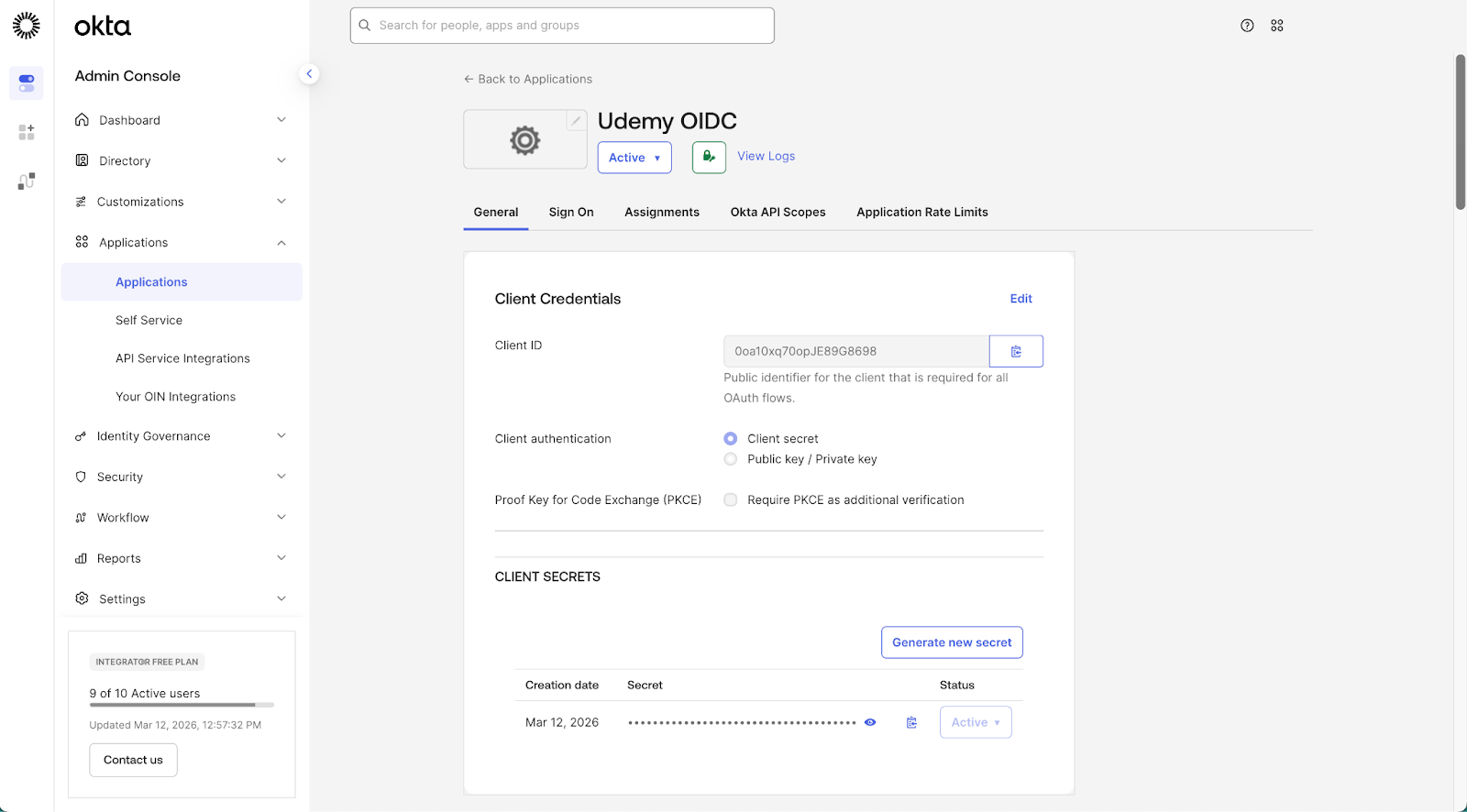
Task: Select Public key / Private key option
Action: (731, 459)
